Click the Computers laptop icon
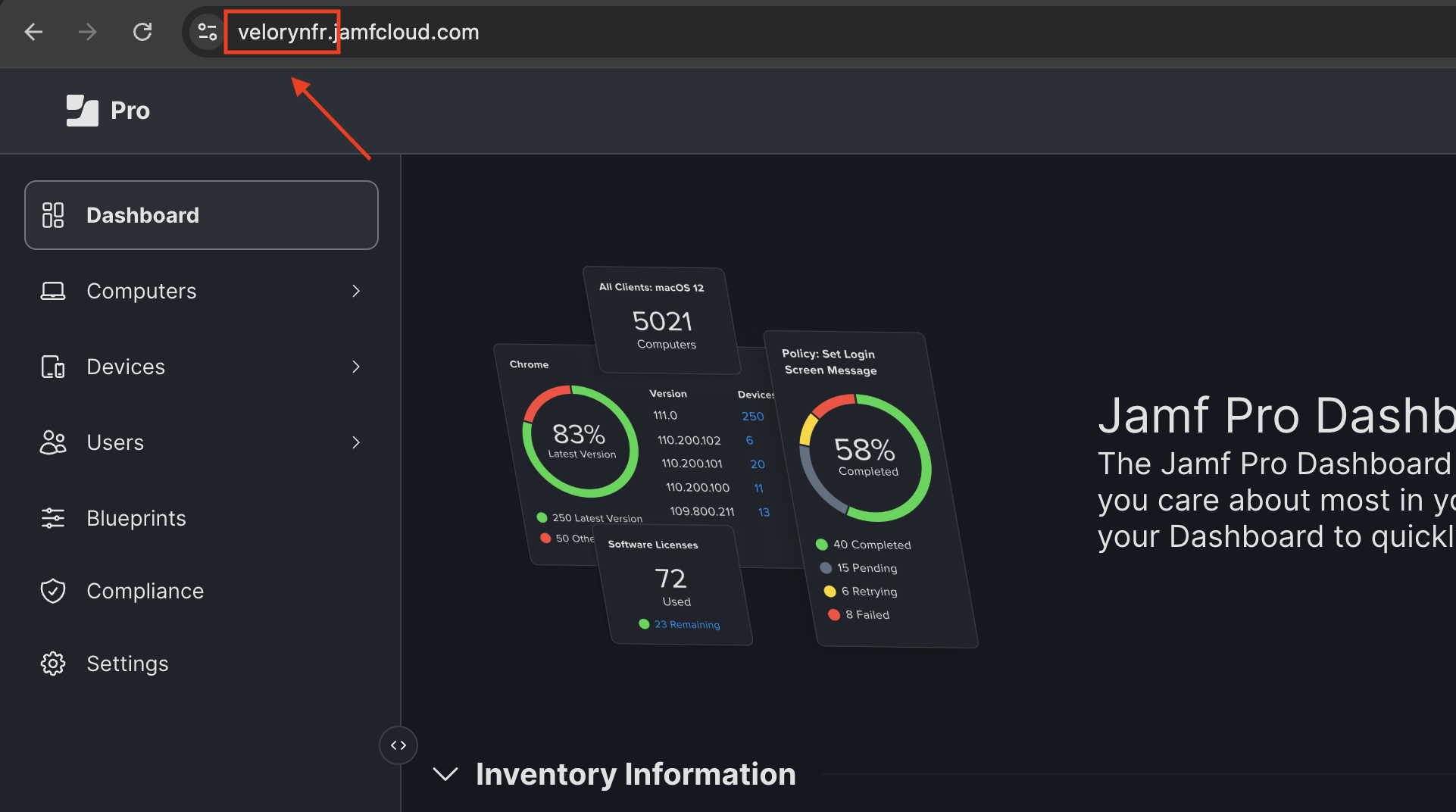This screenshot has height=812, width=1456. point(53,291)
